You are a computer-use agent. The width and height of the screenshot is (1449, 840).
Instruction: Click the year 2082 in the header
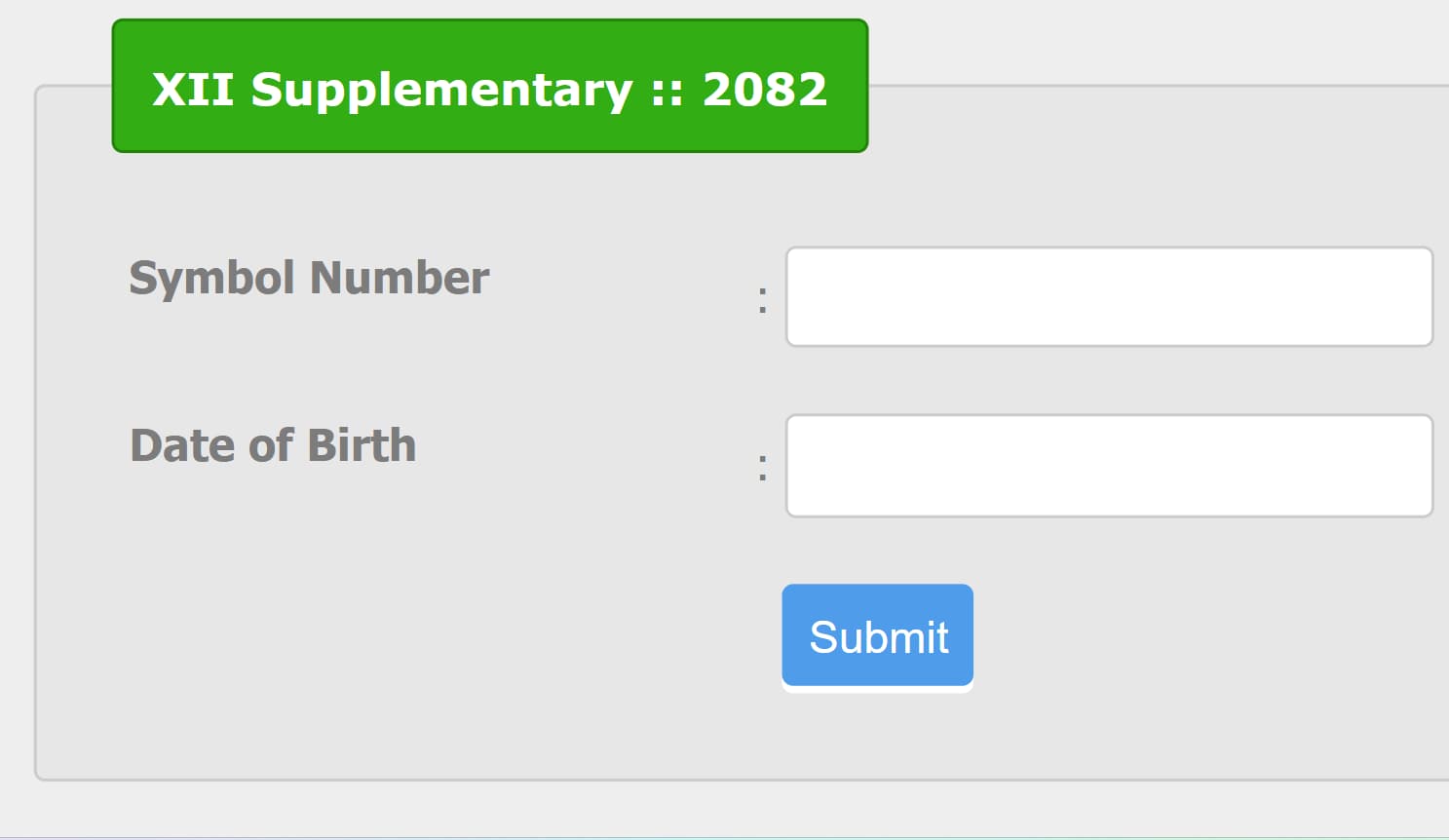click(765, 90)
